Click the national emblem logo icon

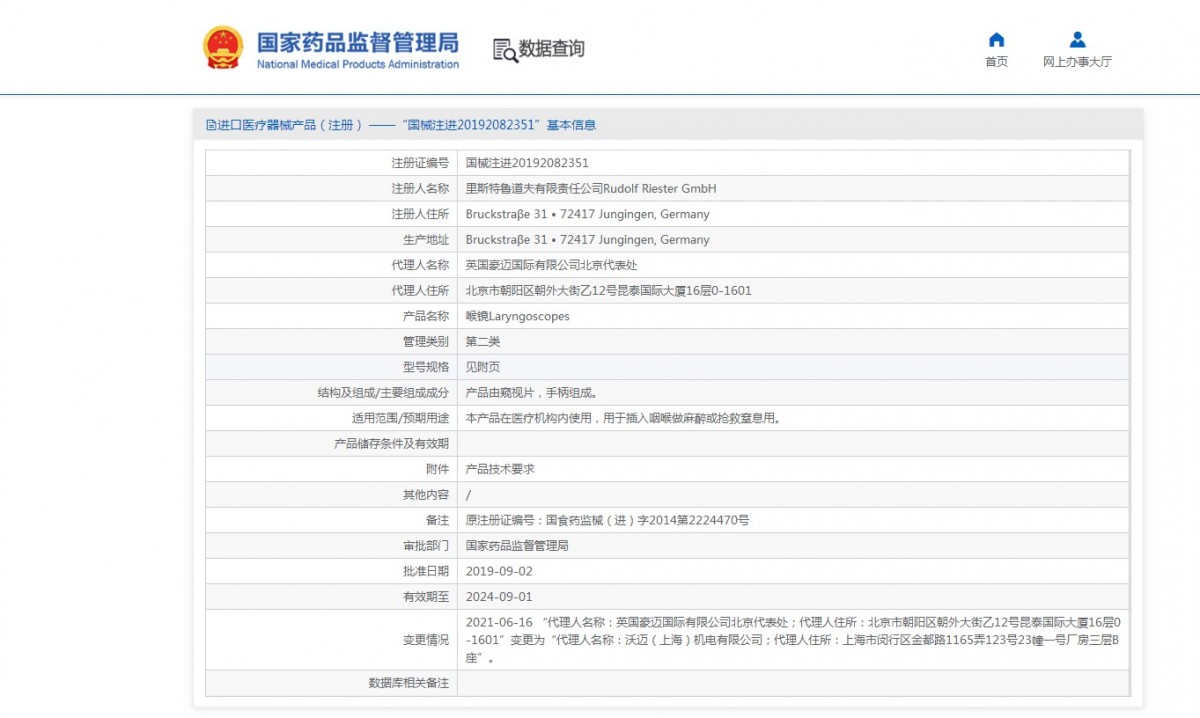coord(222,47)
